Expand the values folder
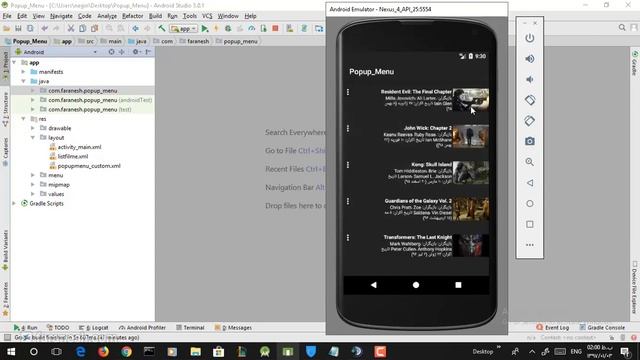The width and height of the screenshot is (640, 360). pyautogui.click(x=33, y=194)
